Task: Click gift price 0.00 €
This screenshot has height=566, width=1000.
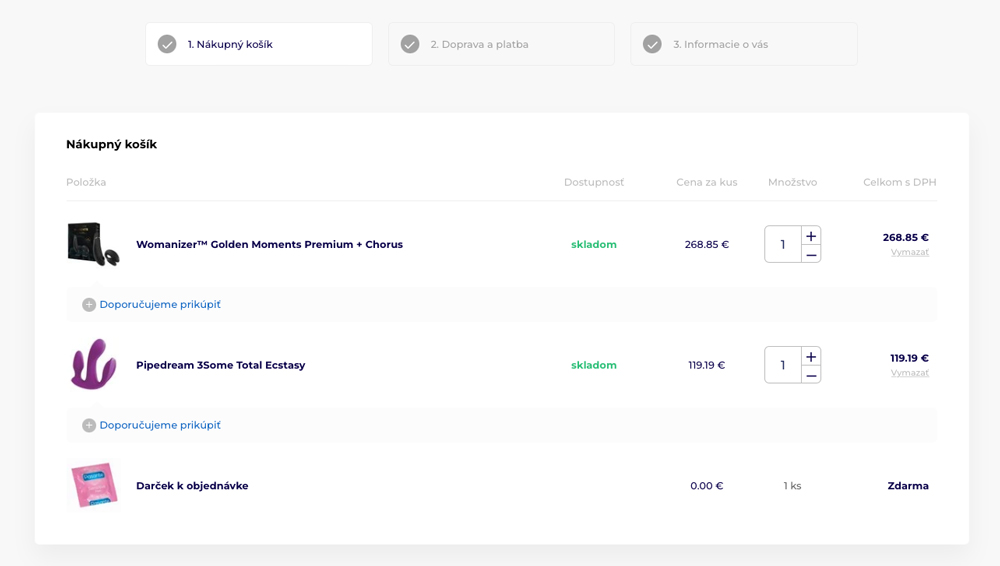Action: [x=707, y=486]
